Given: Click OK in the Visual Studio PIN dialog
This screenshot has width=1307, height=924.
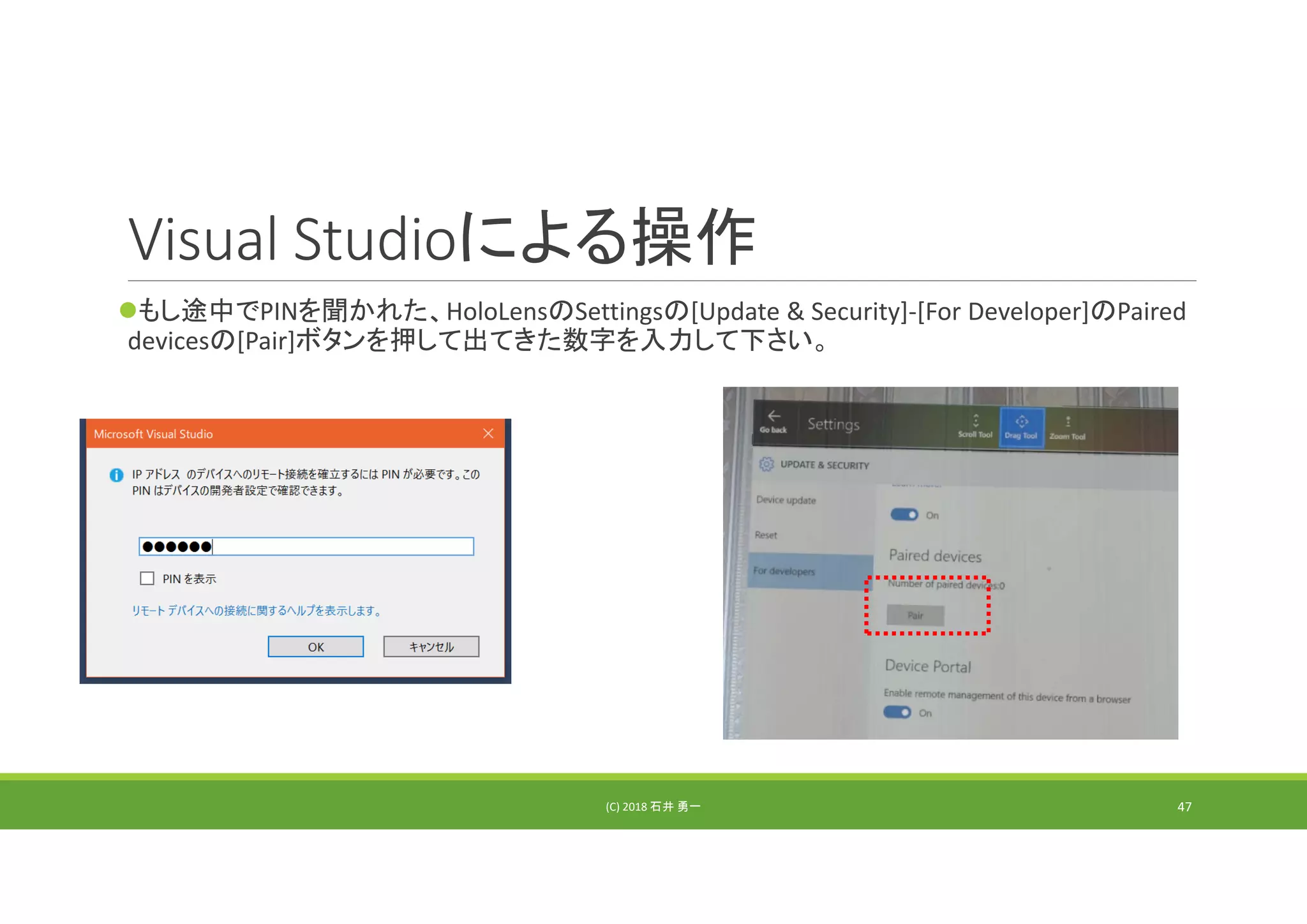Looking at the screenshot, I should pyautogui.click(x=315, y=646).
